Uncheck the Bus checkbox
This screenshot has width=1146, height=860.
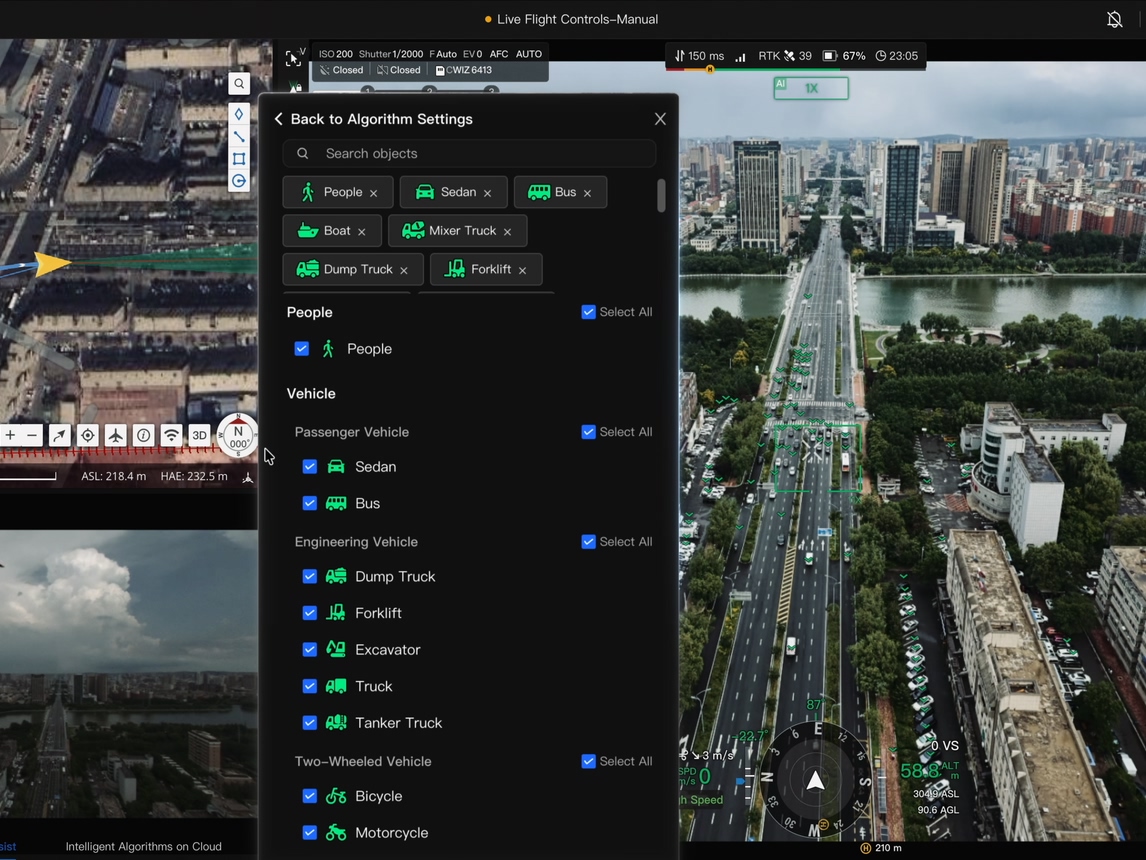(x=310, y=503)
